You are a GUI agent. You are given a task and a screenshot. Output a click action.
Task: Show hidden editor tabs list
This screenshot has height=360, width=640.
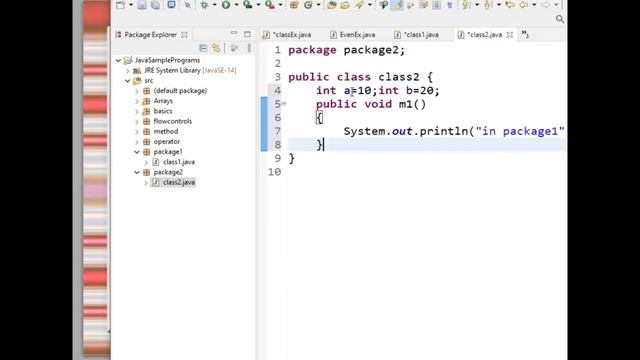[525, 35]
